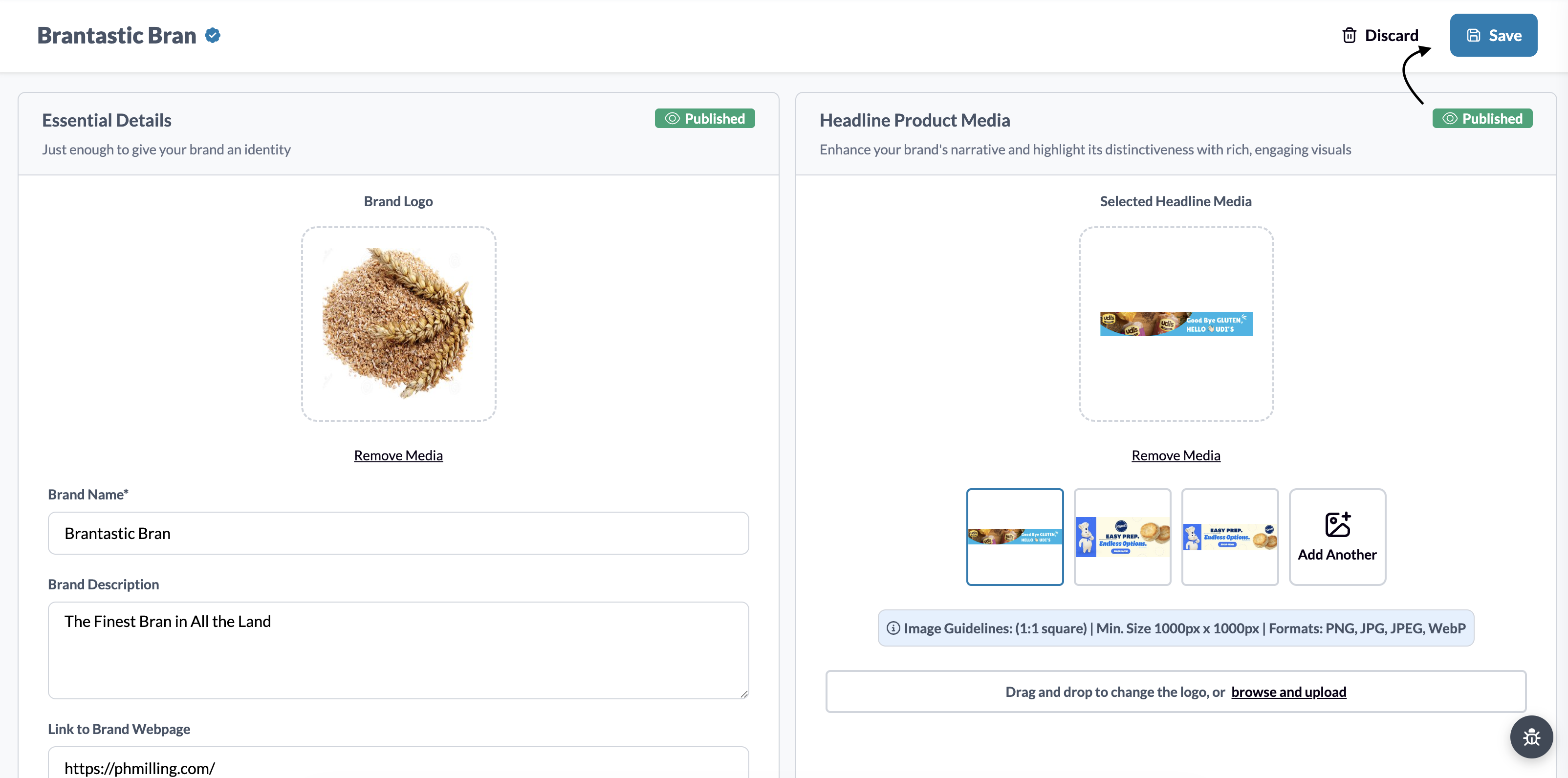
Task: Click the bug report icon button
Action: (x=1531, y=737)
